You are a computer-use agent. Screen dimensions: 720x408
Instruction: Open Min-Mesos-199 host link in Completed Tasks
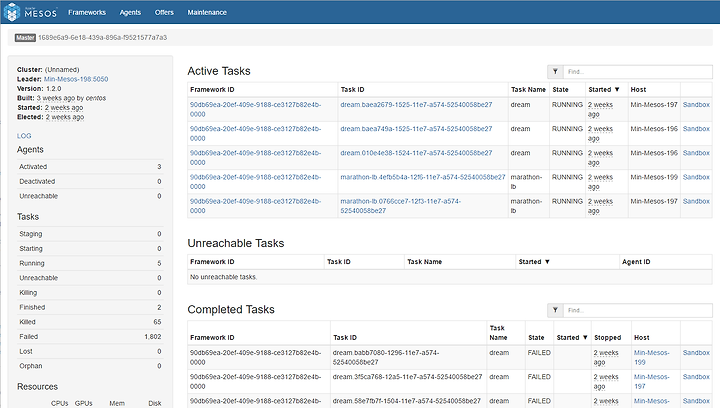[652, 357]
